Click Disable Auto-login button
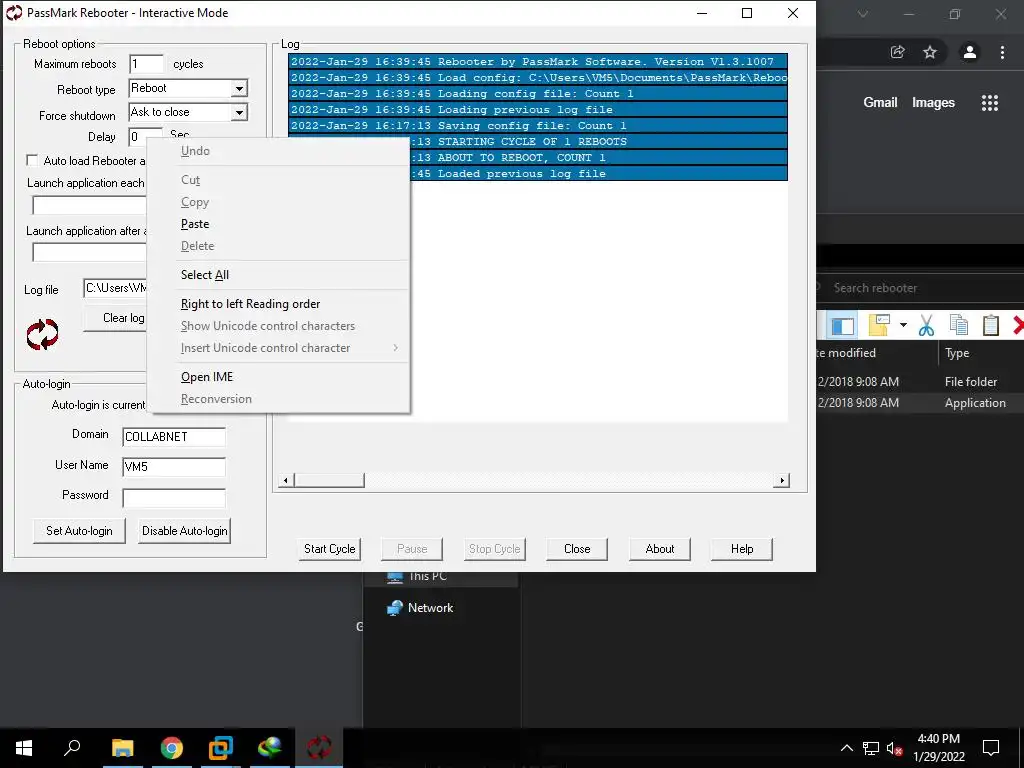Screen dimensions: 1024x768 [x=185, y=531]
